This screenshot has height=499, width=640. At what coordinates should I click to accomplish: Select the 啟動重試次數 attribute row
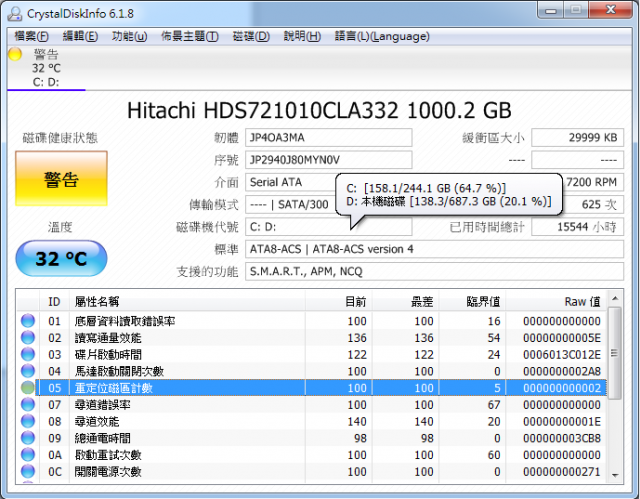(x=312, y=455)
